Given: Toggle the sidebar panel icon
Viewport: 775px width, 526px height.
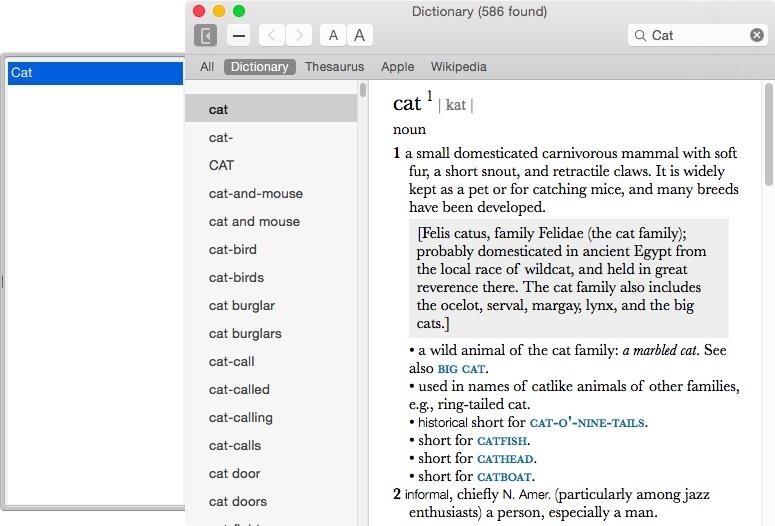Looking at the screenshot, I should [x=205, y=36].
